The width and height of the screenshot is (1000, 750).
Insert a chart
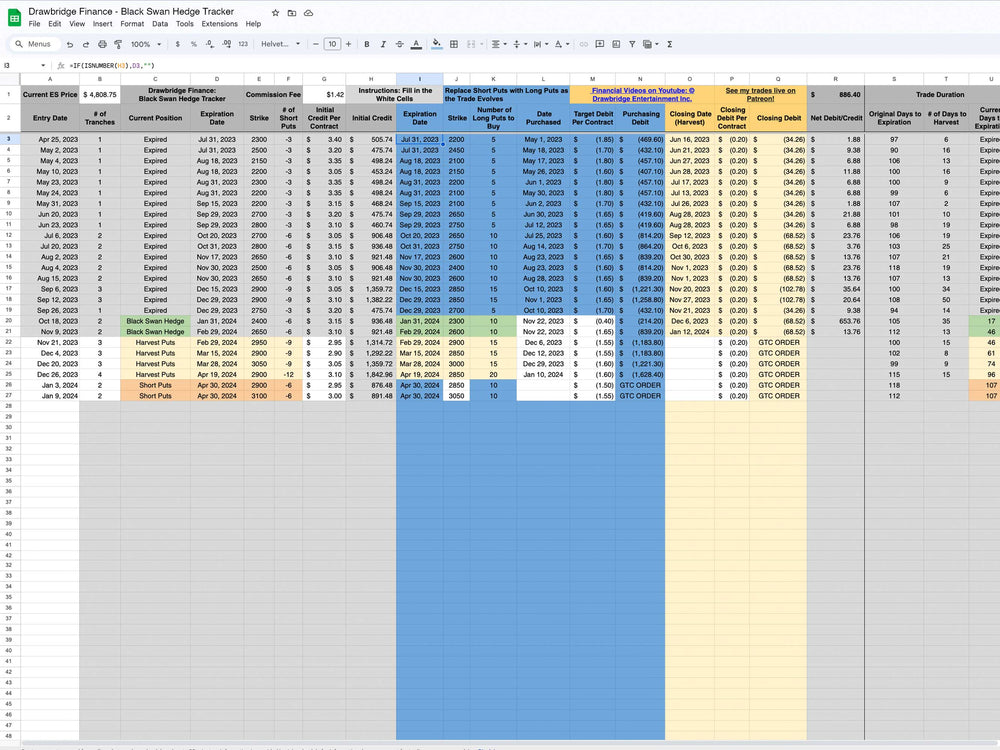616,45
